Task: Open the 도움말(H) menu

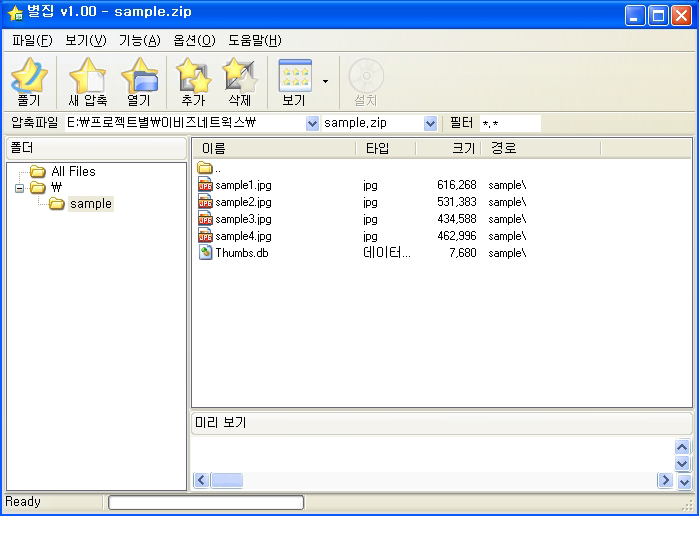Action: 254,41
